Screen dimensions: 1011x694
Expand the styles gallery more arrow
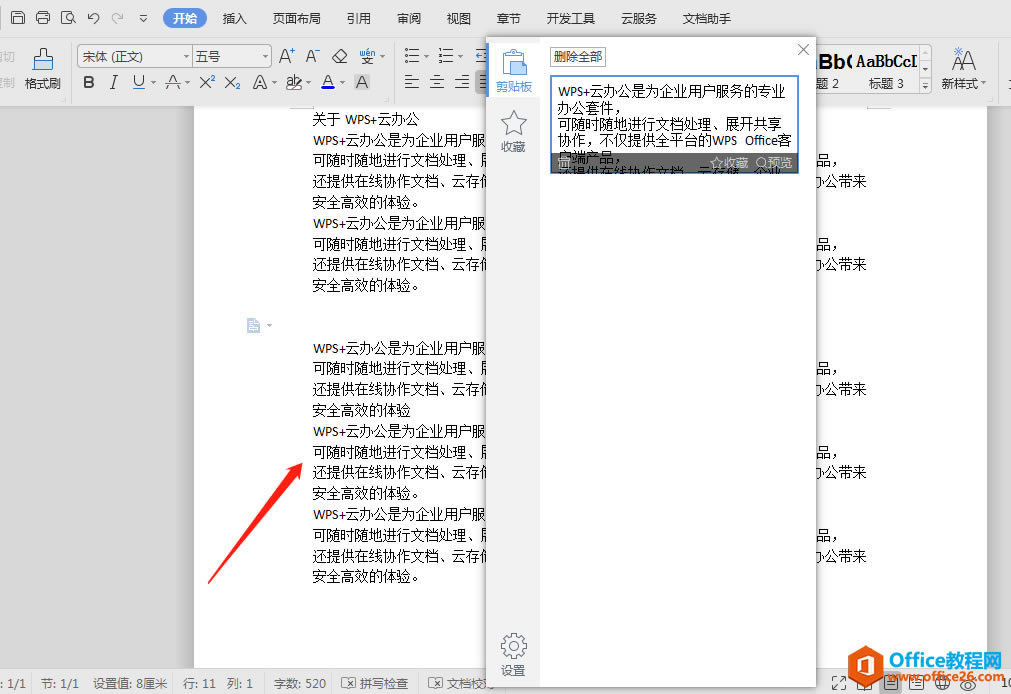pyautogui.click(x=925, y=84)
